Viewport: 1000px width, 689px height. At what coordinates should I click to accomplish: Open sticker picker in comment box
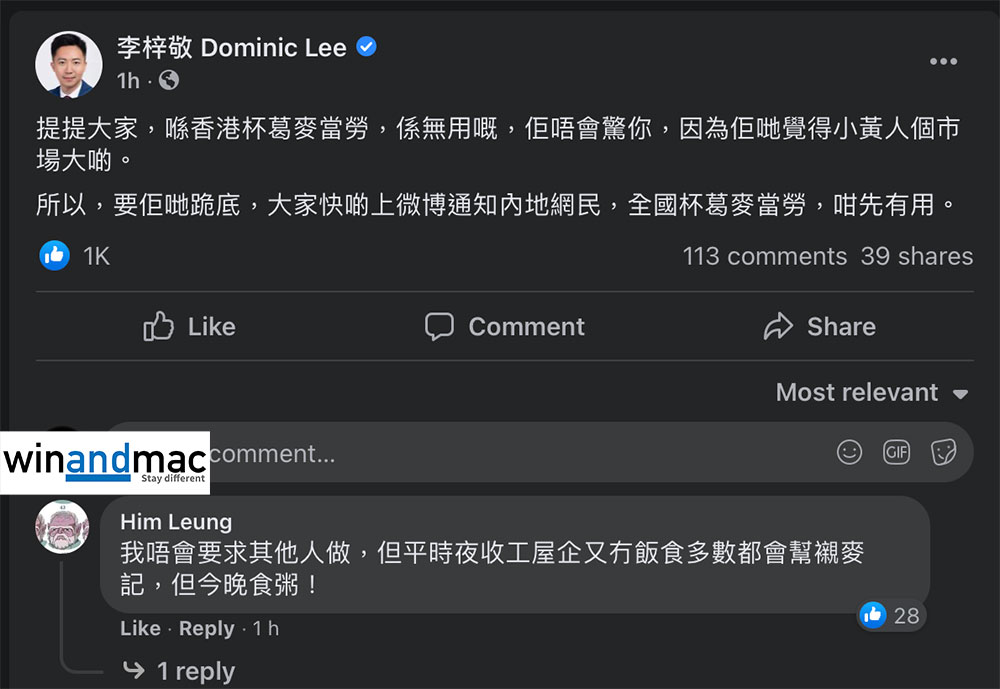(x=943, y=453)
